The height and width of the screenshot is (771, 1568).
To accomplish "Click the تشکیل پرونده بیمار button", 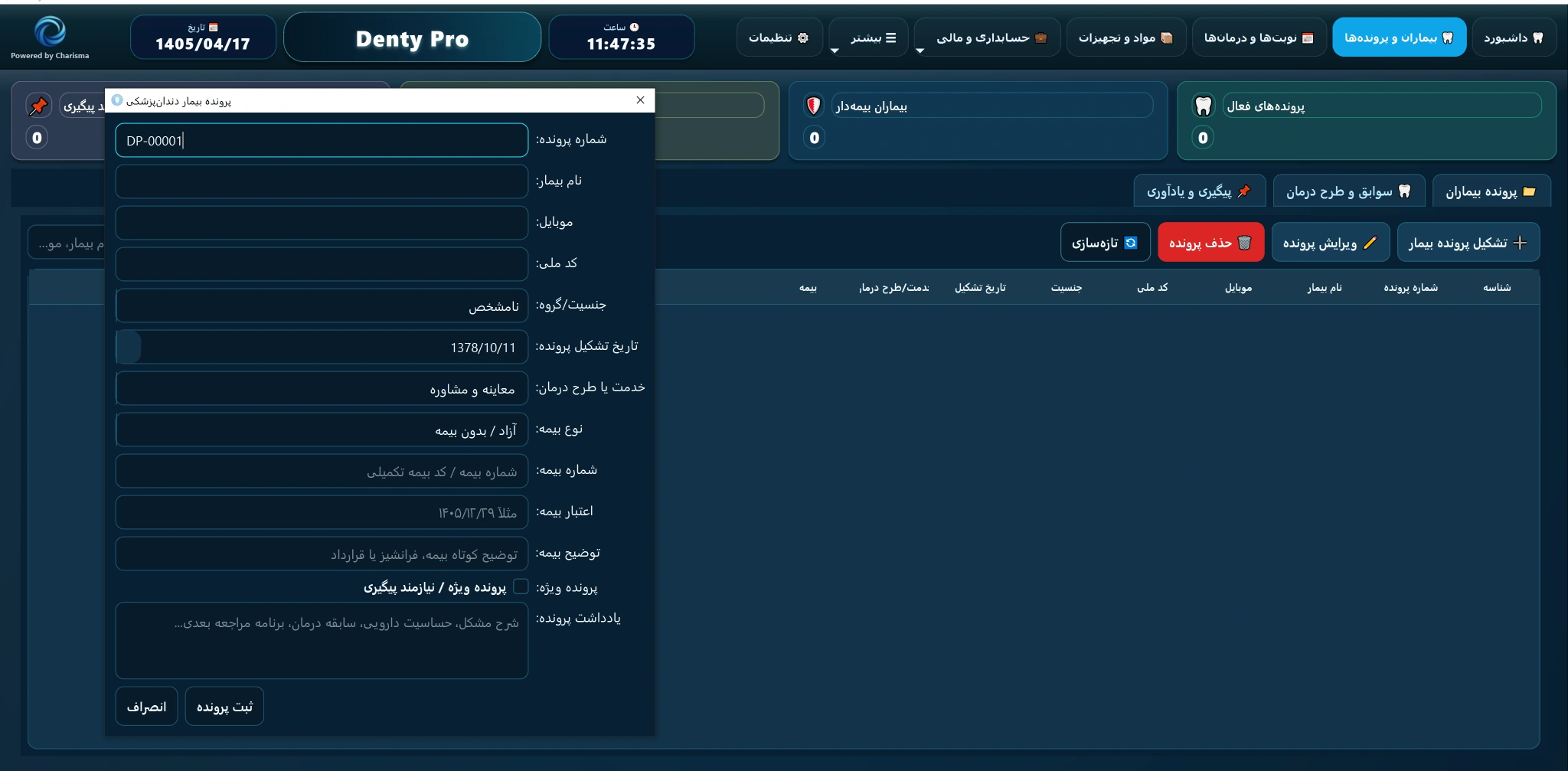I will click(x=1468, y=243).
